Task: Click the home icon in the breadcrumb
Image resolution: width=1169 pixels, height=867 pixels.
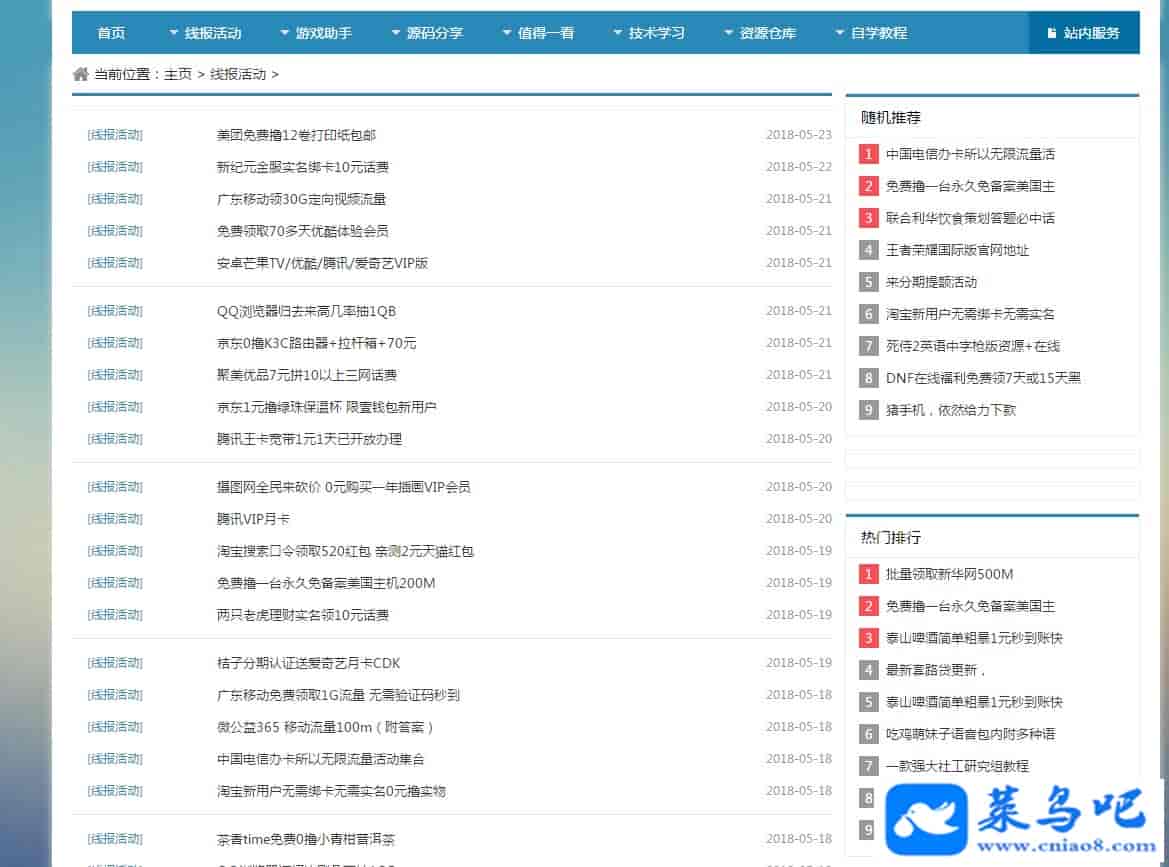Action: click(81, 74)
